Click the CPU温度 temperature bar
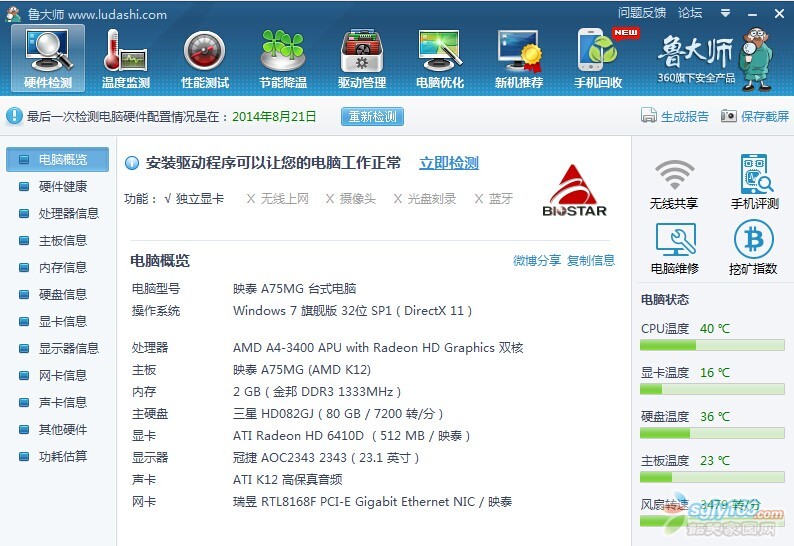This screenshot has width=794, height=546. click(x=712, y=345)
